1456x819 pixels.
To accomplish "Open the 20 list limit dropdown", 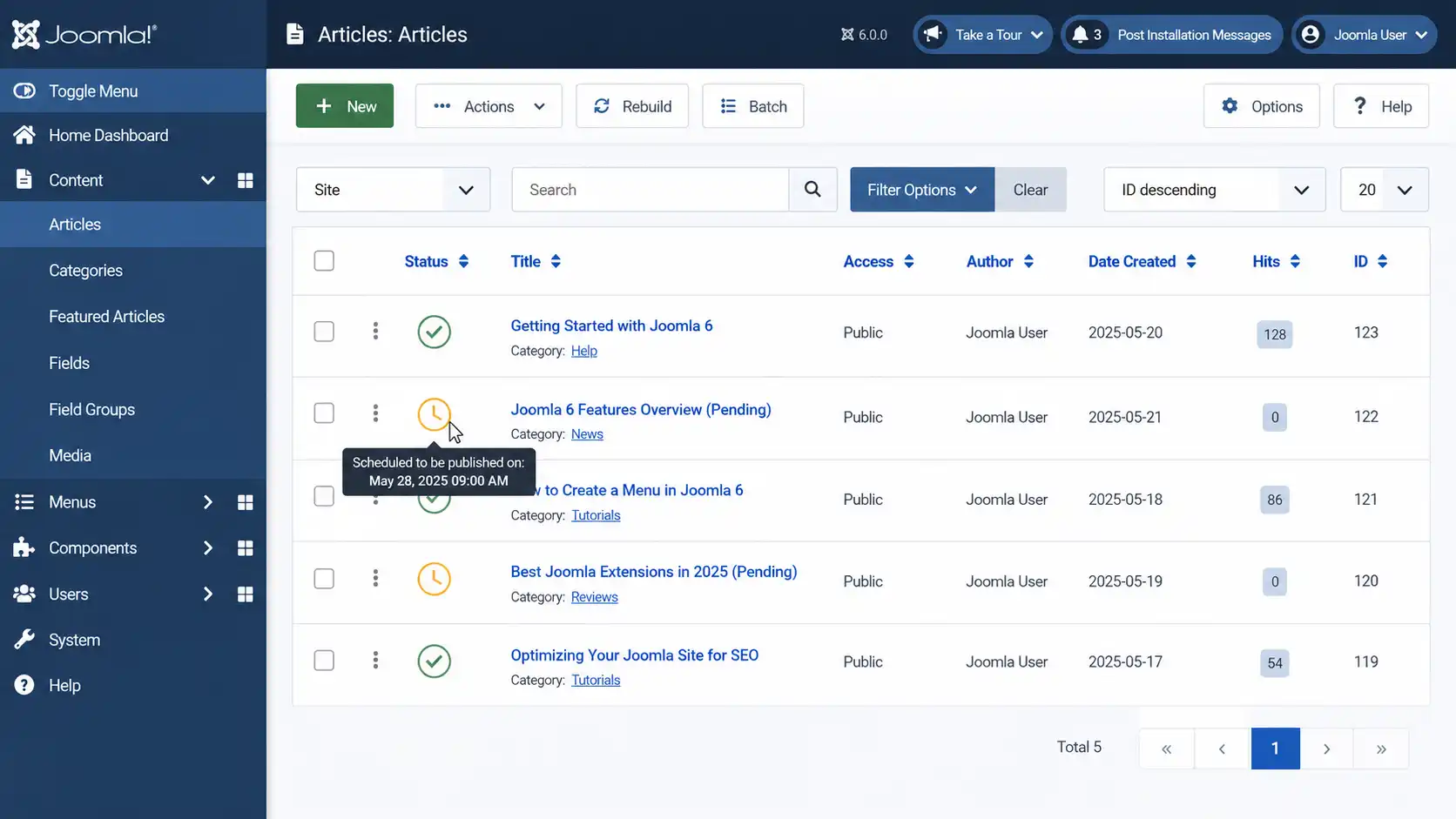I will tap(1385, 190).
